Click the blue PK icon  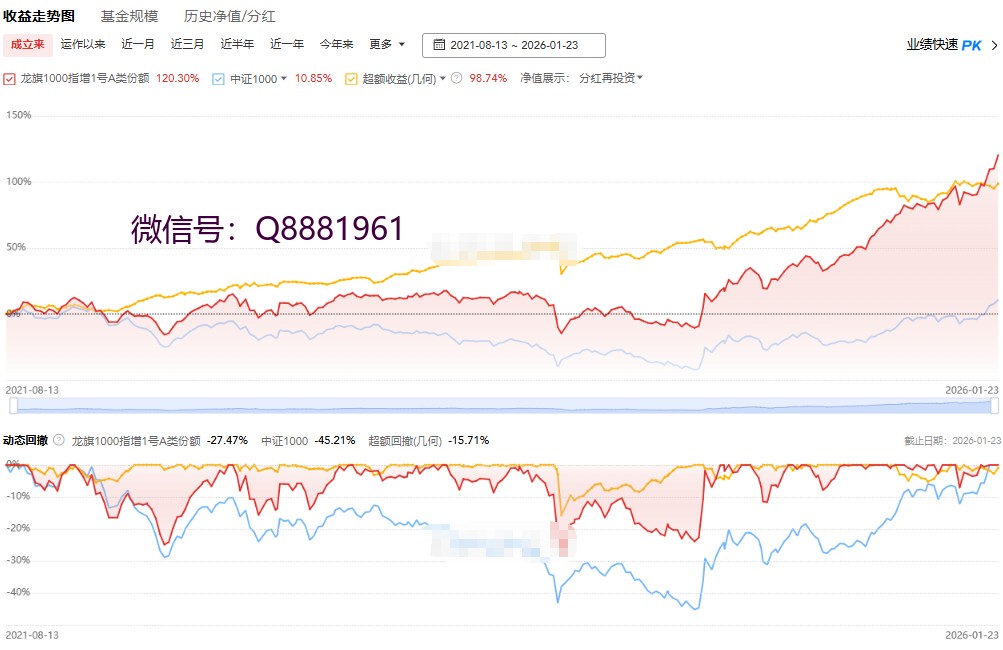pos(971,45)
